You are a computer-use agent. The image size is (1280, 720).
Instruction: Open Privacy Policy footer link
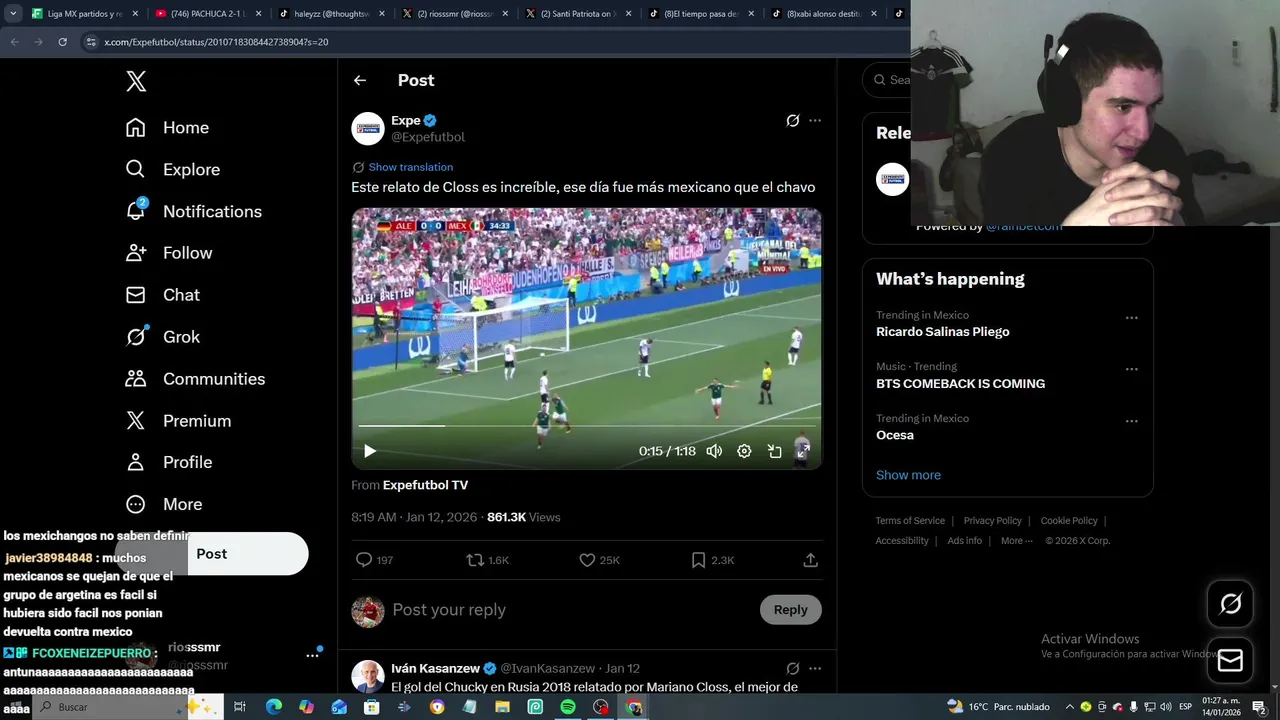pyautogui.click(x=992, y=521)
